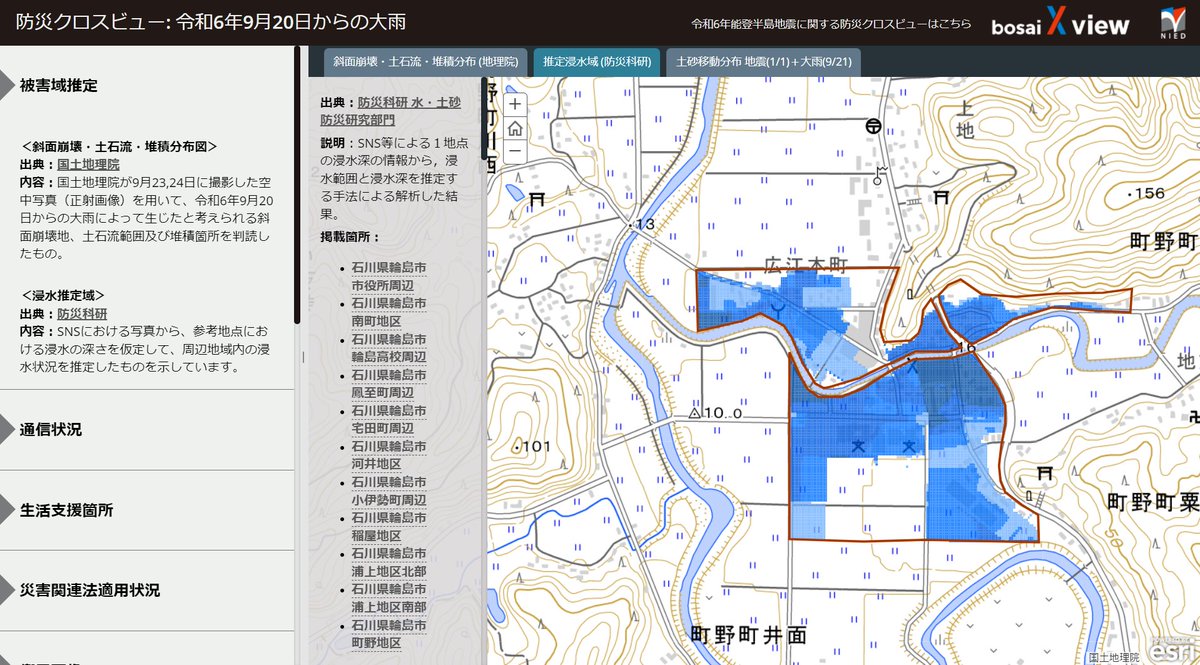Click the bosai X view logo
This screenshot has width=1200, height=665.
tap(1060, 24)
